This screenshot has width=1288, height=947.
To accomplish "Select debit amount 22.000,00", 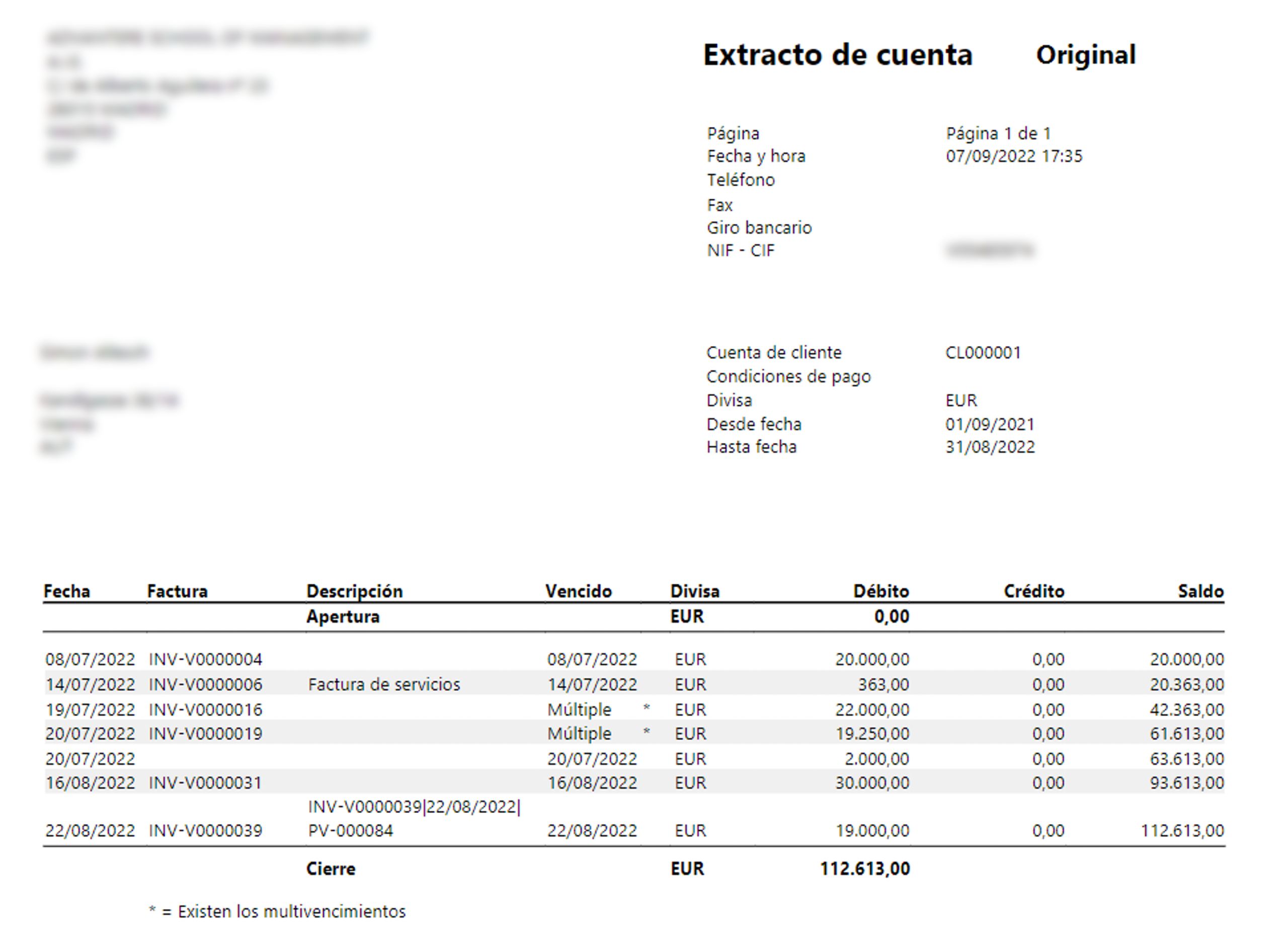I will (872, 709).
